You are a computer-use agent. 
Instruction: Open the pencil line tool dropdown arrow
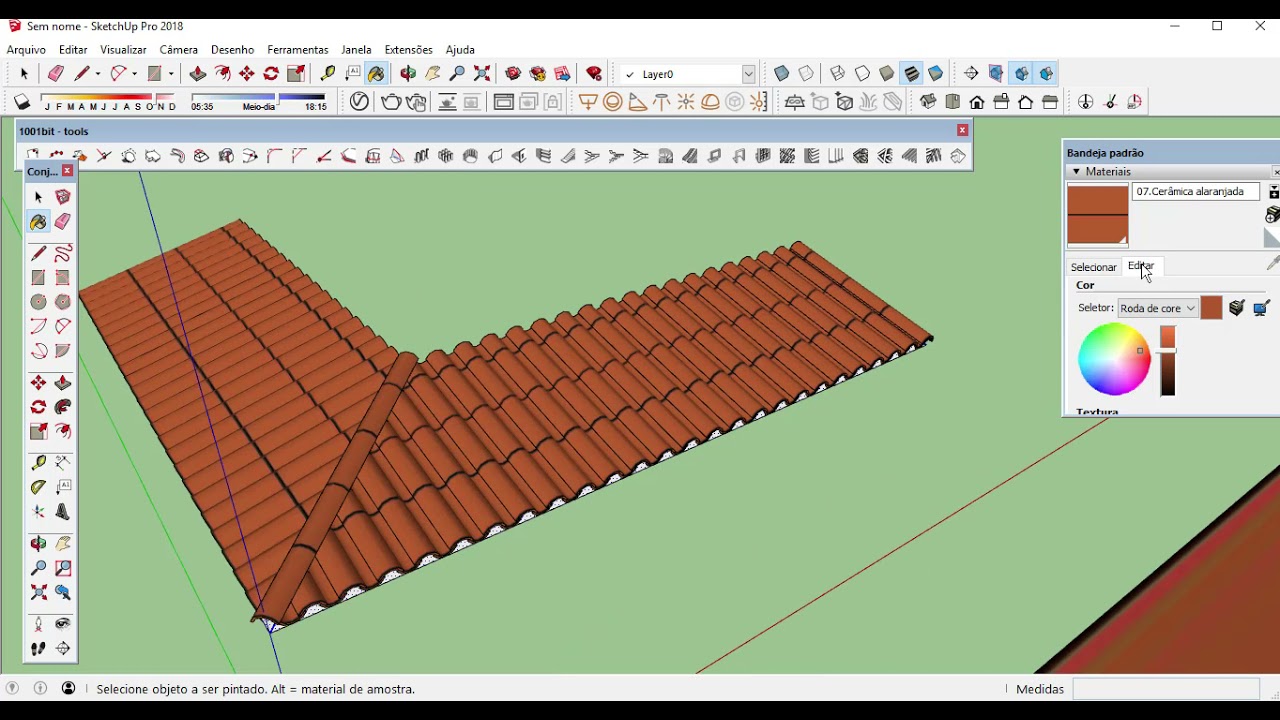[98, 74]
